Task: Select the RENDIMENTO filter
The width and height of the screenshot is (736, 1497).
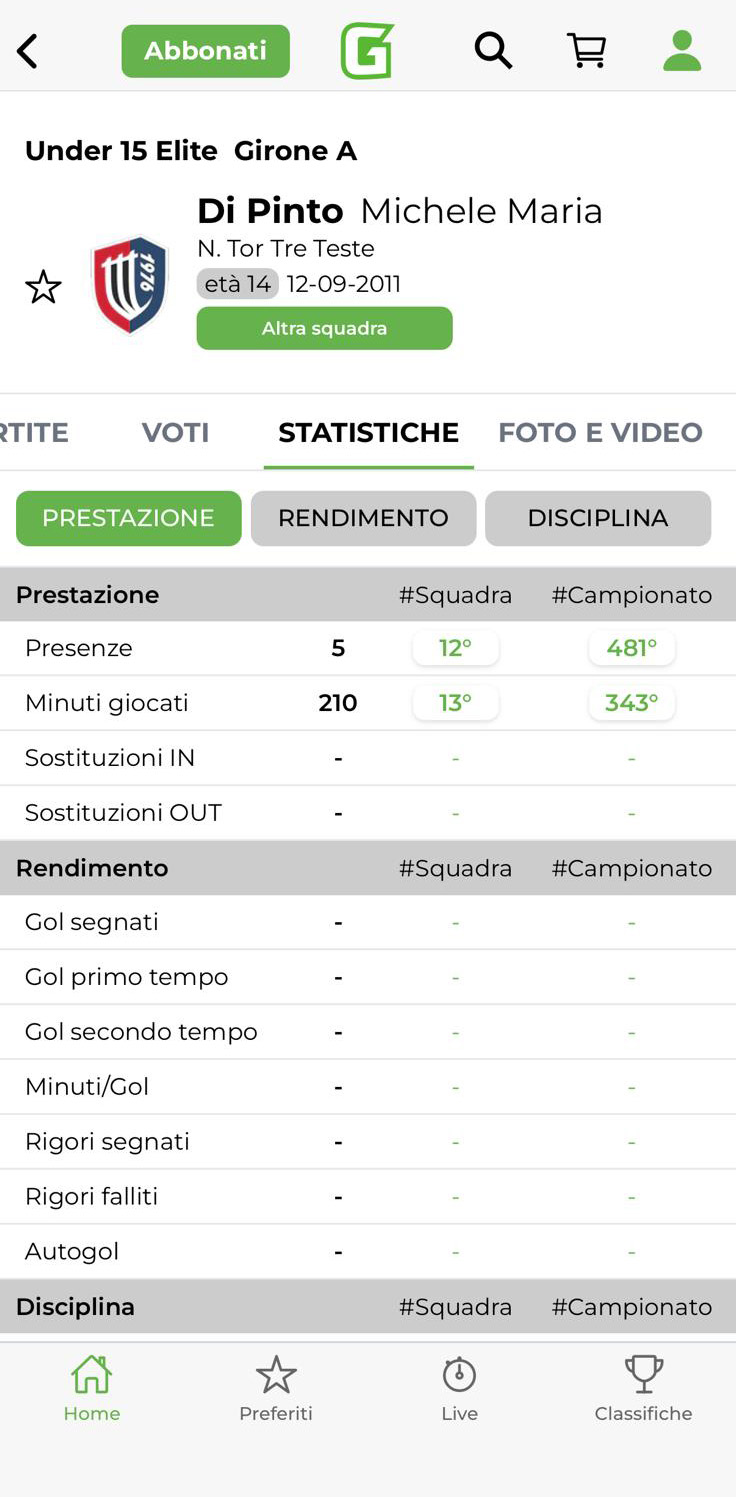Action: [363, 518]
